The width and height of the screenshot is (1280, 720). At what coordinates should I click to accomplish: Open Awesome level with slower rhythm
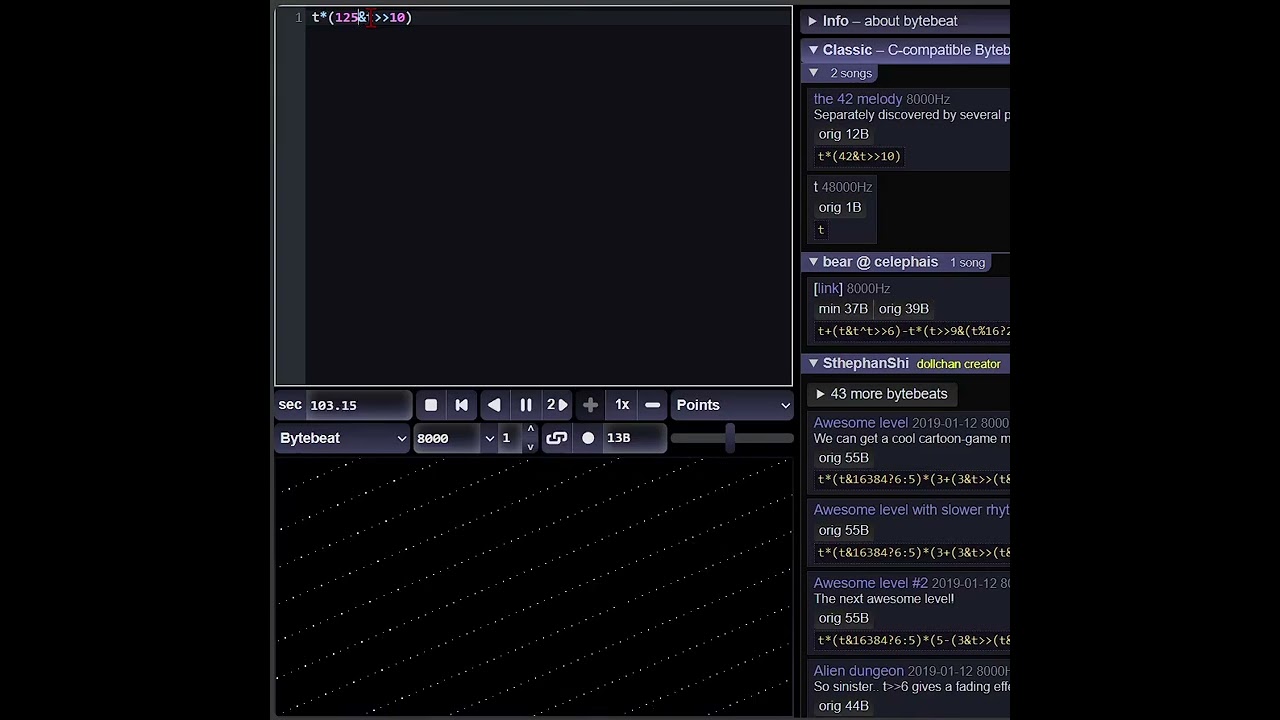click(x=911, y=510)
